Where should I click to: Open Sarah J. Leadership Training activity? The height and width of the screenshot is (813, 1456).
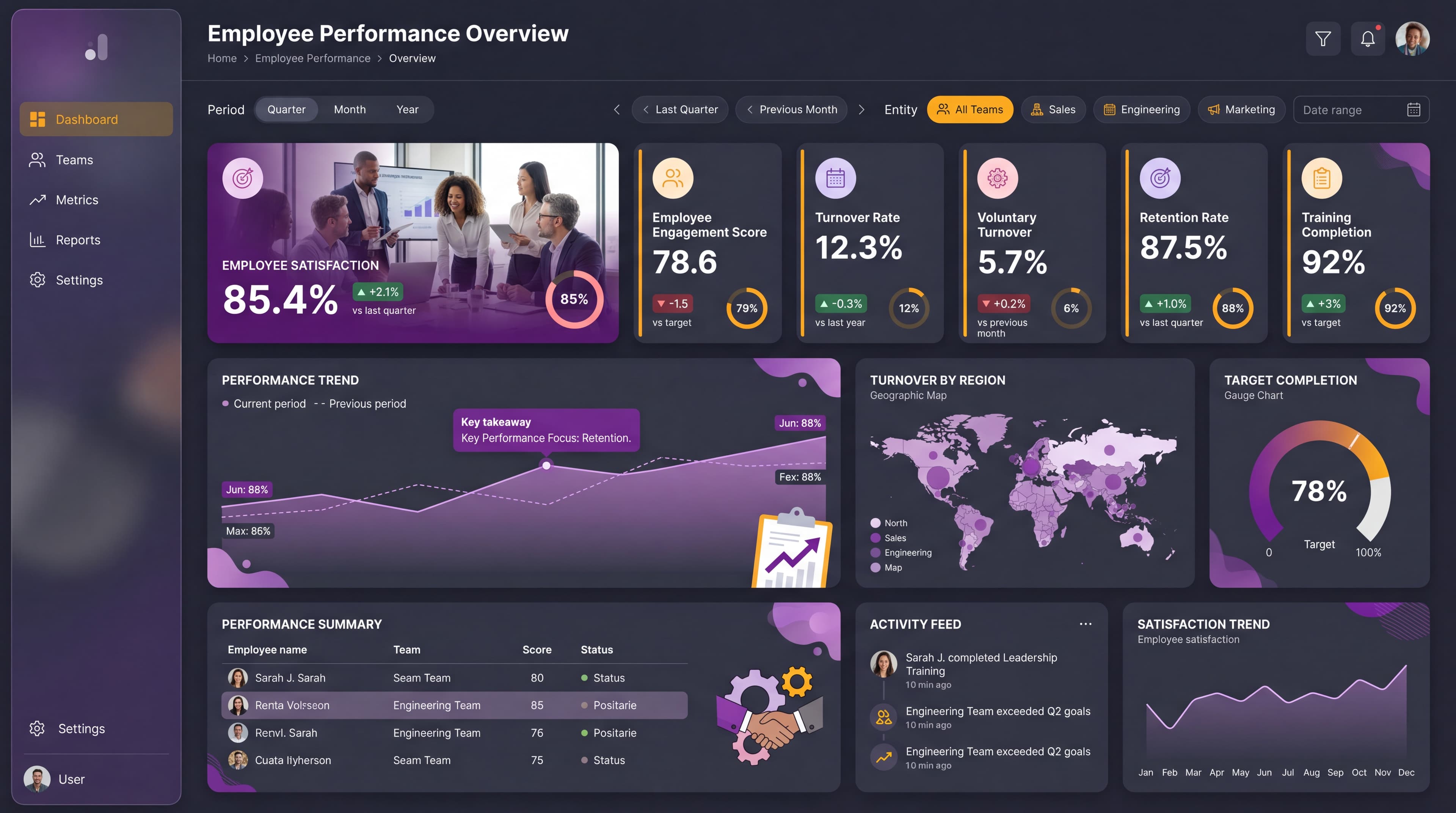pos(981,670)
